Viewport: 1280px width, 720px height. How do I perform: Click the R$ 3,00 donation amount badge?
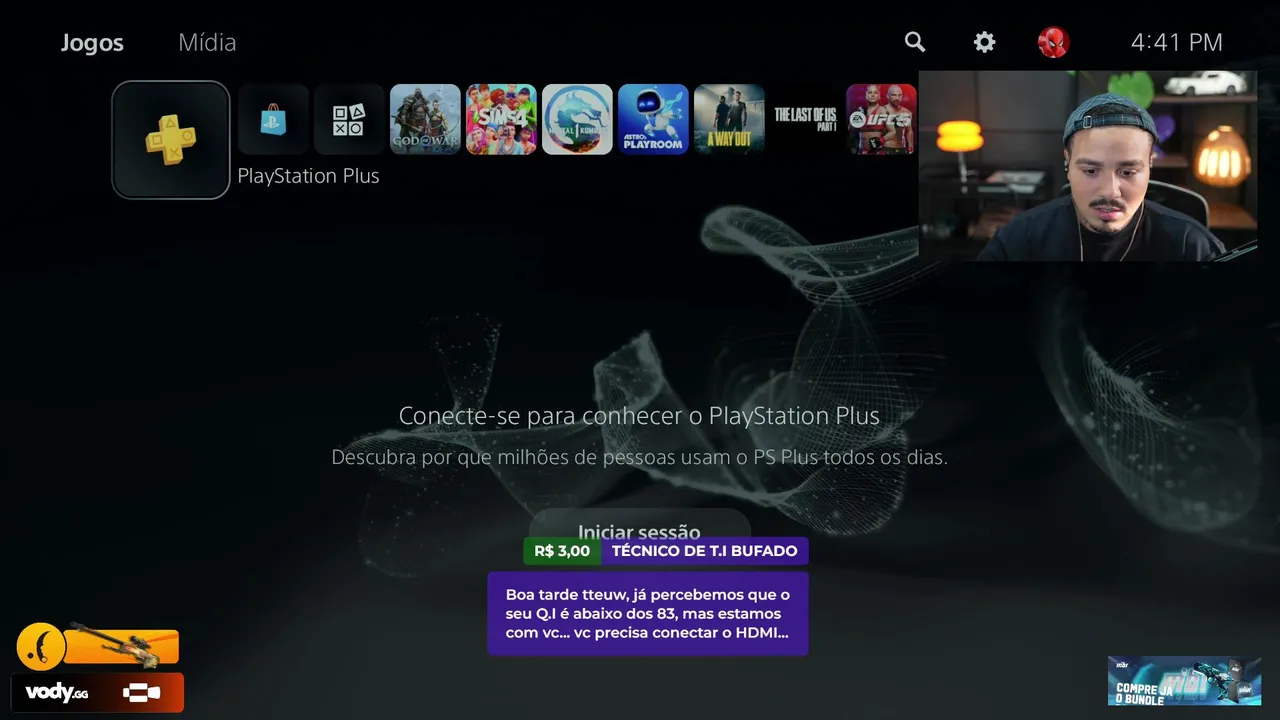coord(562,551)
